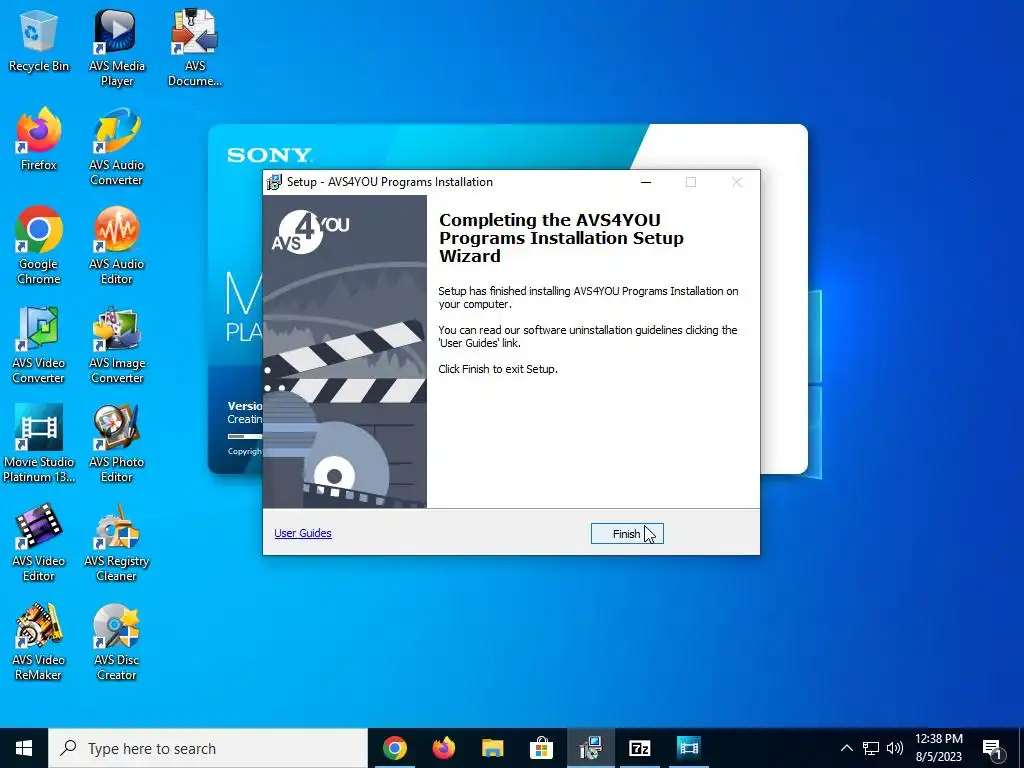Select AVS Disc Creator desktop icon
This screenshot has height=768, width=1024.
click(x=117, y=643)
